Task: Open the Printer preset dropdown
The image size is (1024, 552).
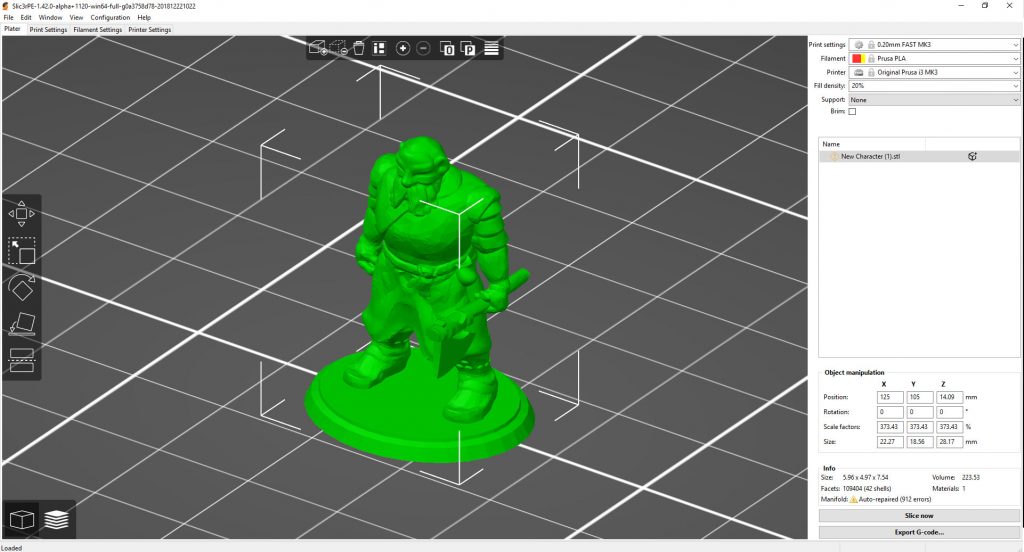Action: (934, 72)
